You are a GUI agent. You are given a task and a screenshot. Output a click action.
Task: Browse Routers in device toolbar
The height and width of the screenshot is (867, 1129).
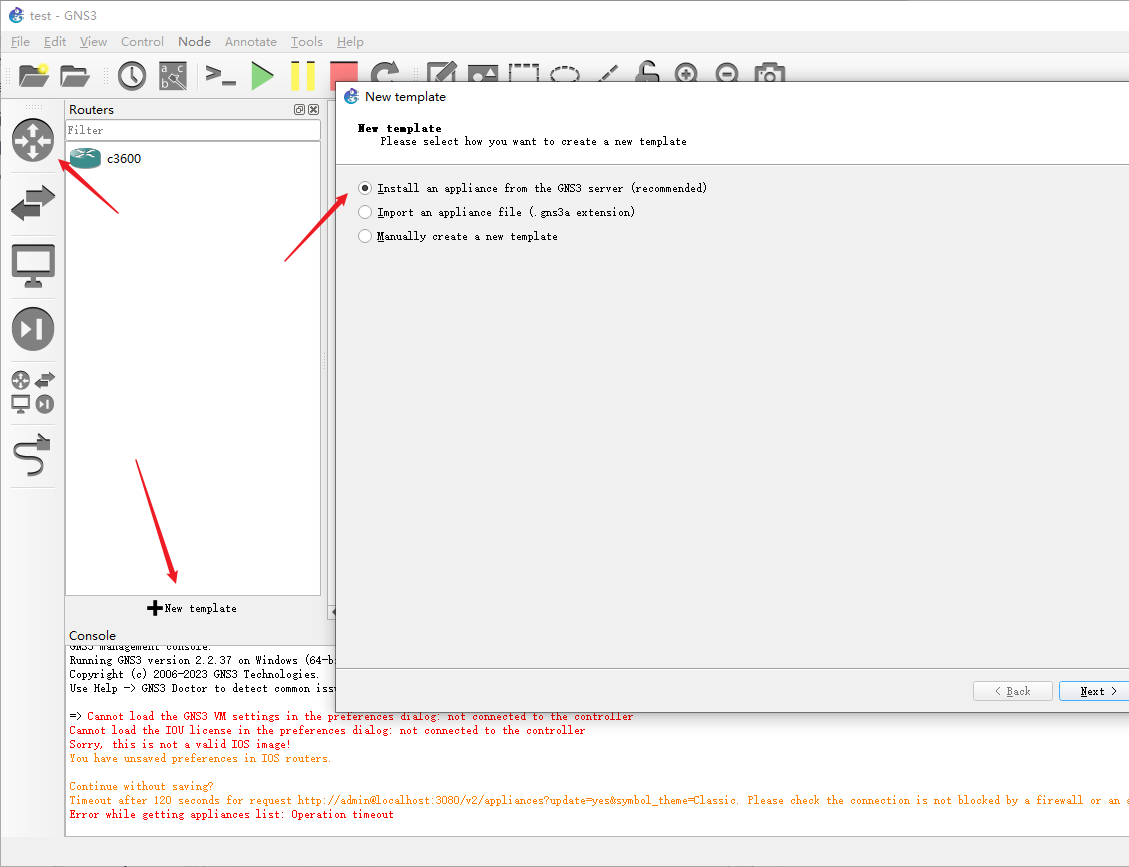point(32,140)
